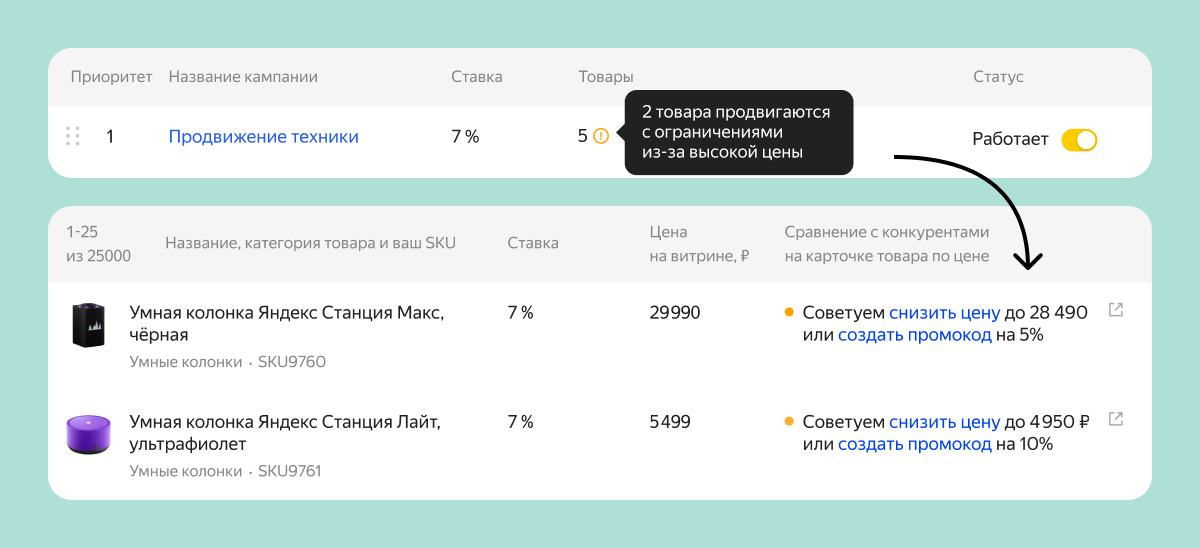Select the Умная колонка Яндекс Станция Лайт title
This screenshot has width=1200, height=548.
pos(285,433)
